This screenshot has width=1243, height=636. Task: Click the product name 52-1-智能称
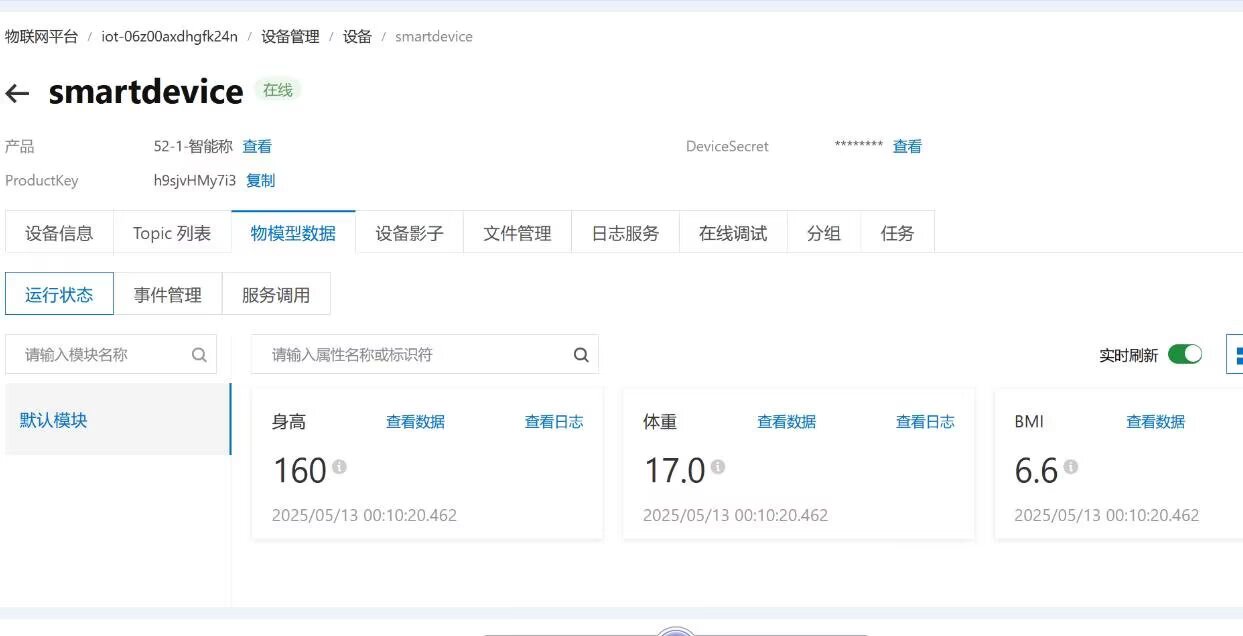(193, 146)
